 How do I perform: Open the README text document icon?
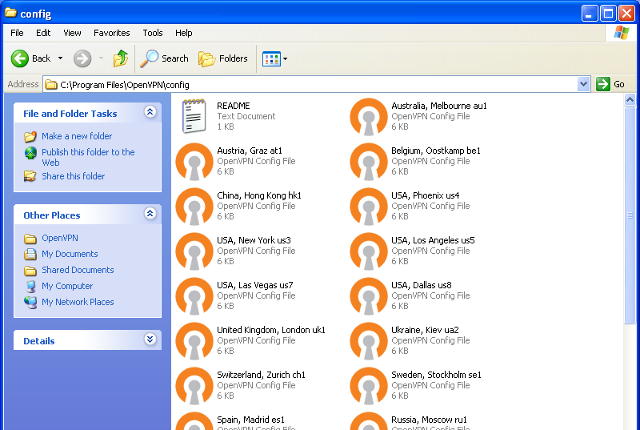pyautogui.click(x=194, y=116)
